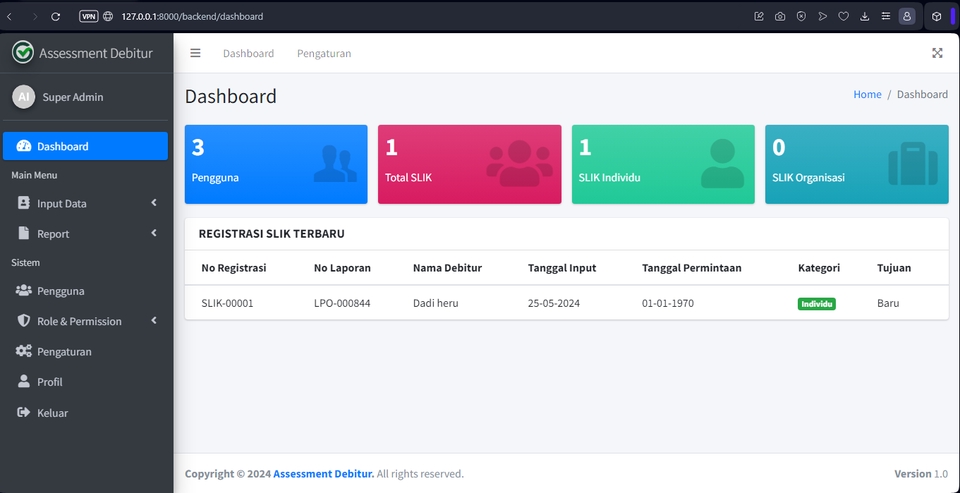The height and width of the screenshot is (493, 960).
Task: Click the group icon on Total SLIK card
Action: click(x=519, y=164)
